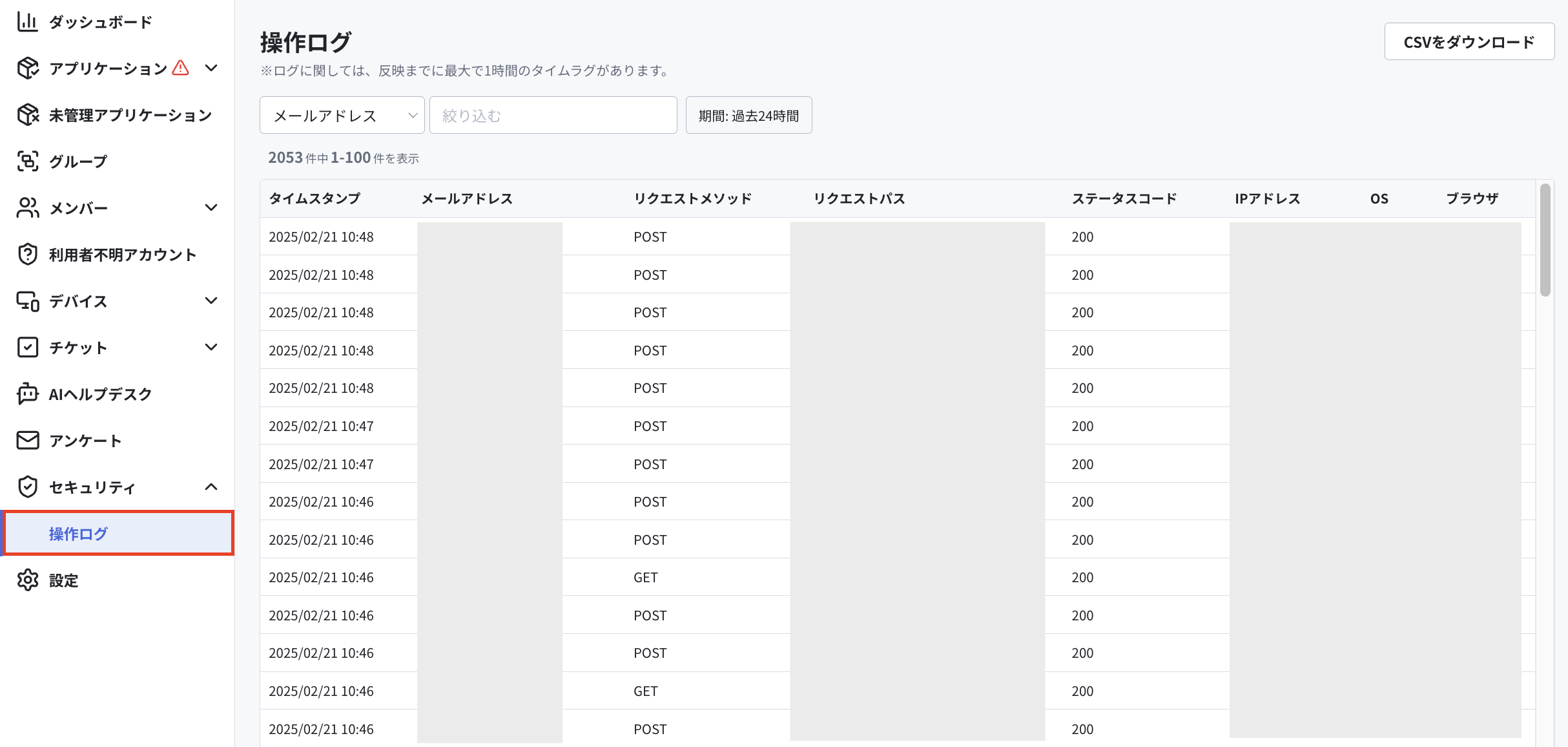Select 操作ログ in the sidebar
The width and height of the screenshot is (1568, 747).
(118, 533)
